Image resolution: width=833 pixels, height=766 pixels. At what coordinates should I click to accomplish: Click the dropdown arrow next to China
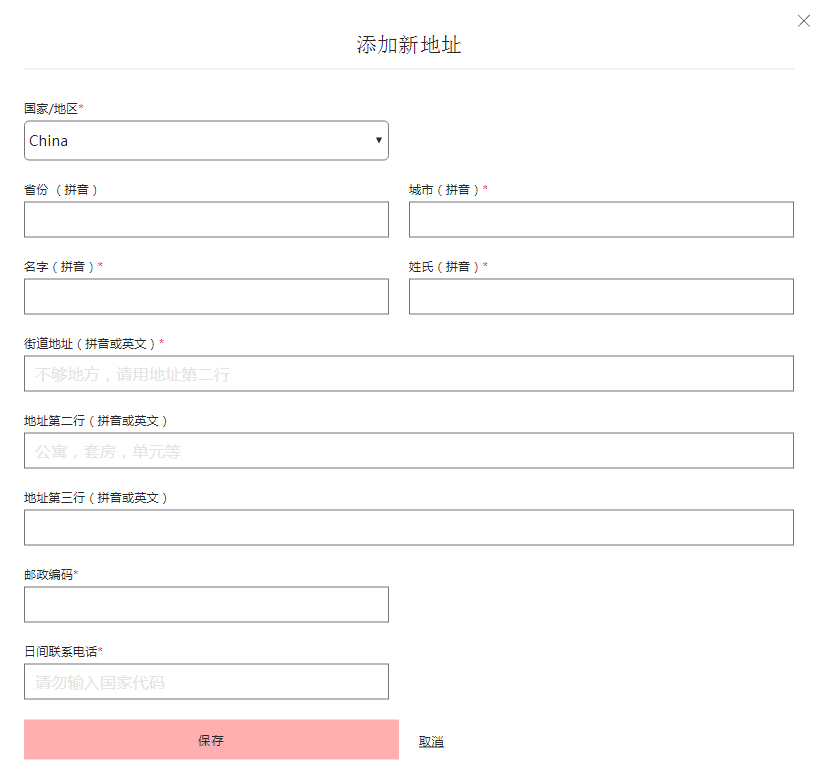[x=379, y=140]
